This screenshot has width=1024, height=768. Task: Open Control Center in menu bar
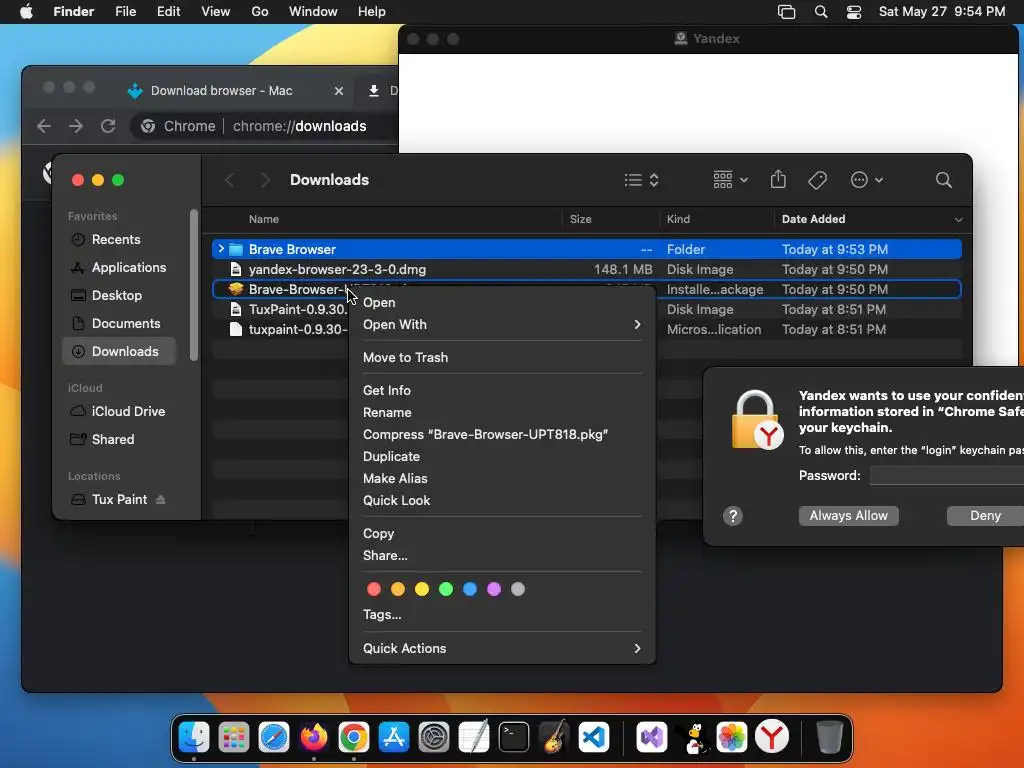tap(854, 12)
